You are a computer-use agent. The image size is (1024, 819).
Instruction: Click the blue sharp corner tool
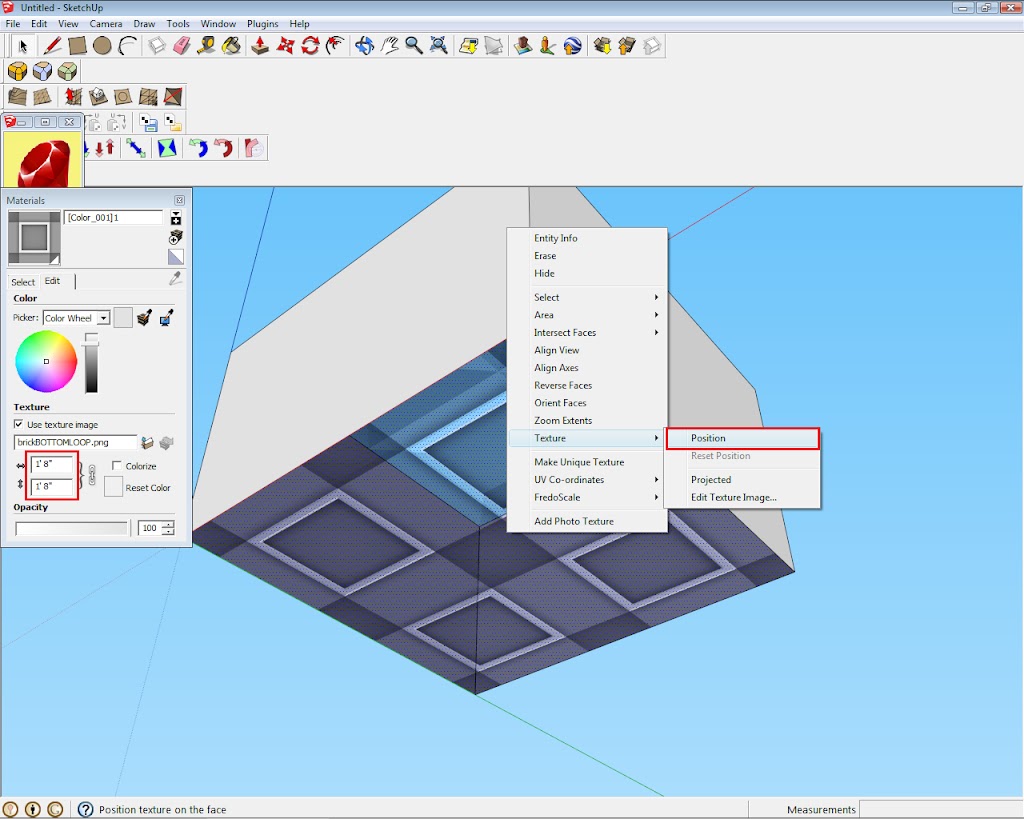click(x=42, y=71)
